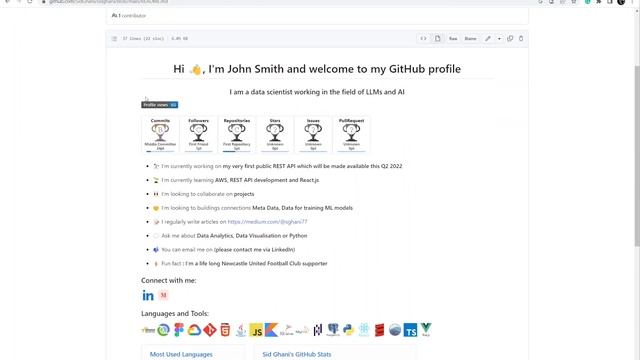This screenshot has height=360, width=640.
Task: Follow the medium.com articles link
Action: [x=267, y=222]
